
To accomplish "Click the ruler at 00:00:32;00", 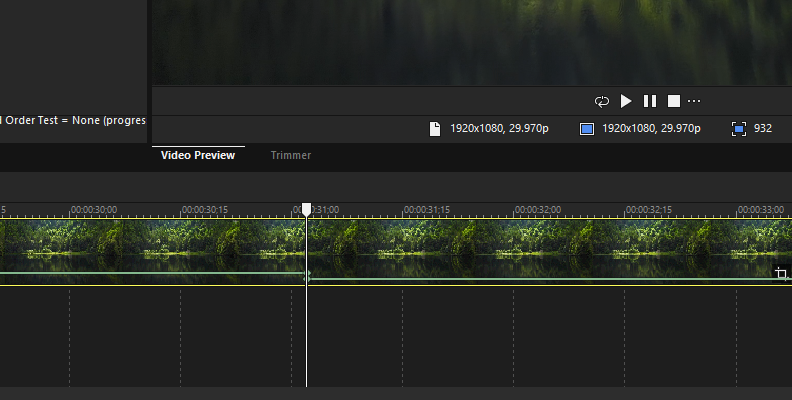I will tap(538, 209).
